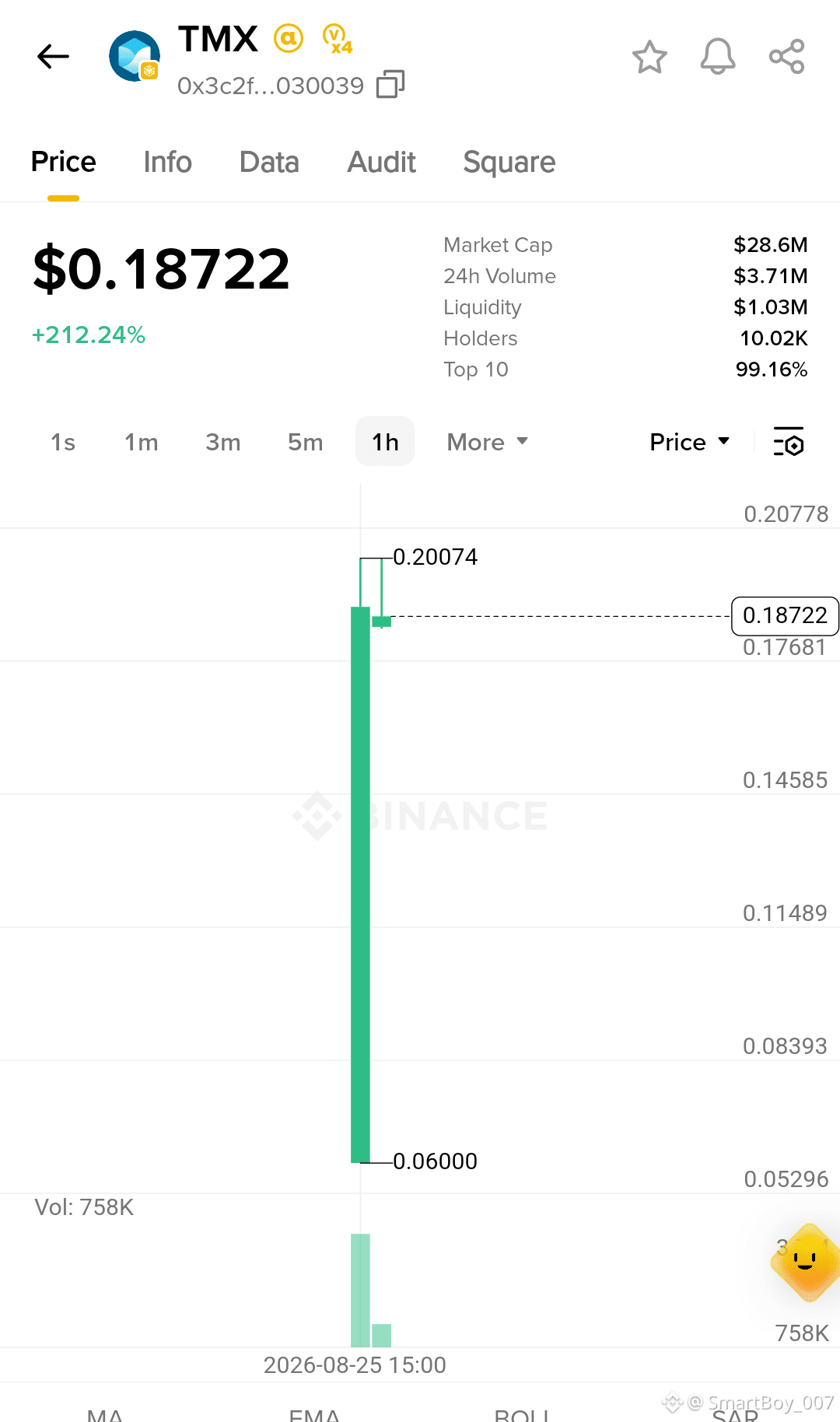Image resolution: width=840 pixels, height=1422 pixels.
Task: Open chart settings icon beside Price dropdown
Action: click(x=789, y=442)
